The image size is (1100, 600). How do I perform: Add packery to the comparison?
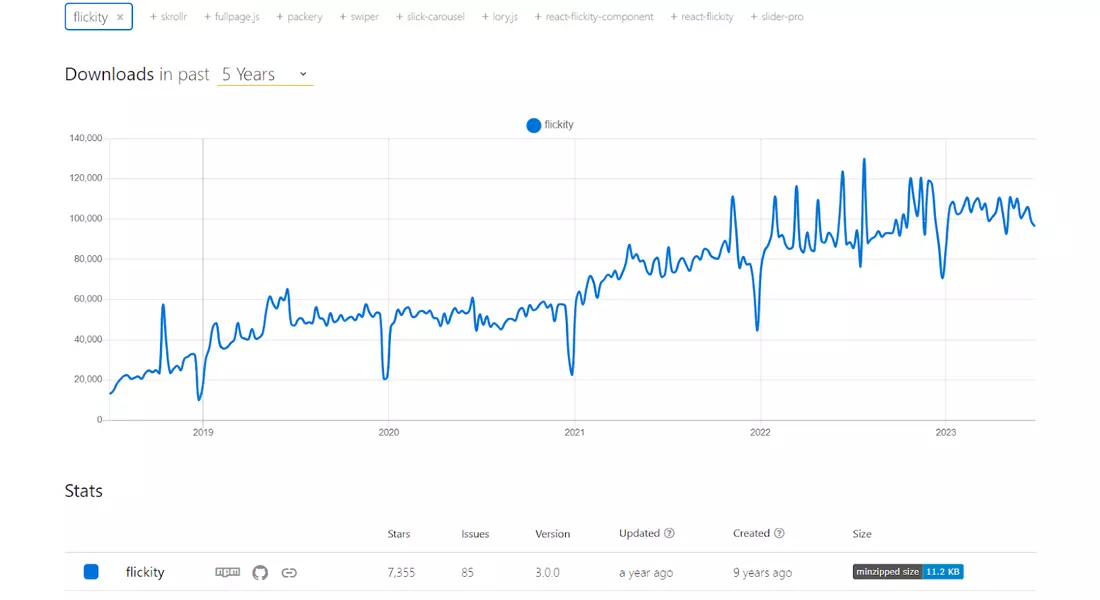pos(300,17)
